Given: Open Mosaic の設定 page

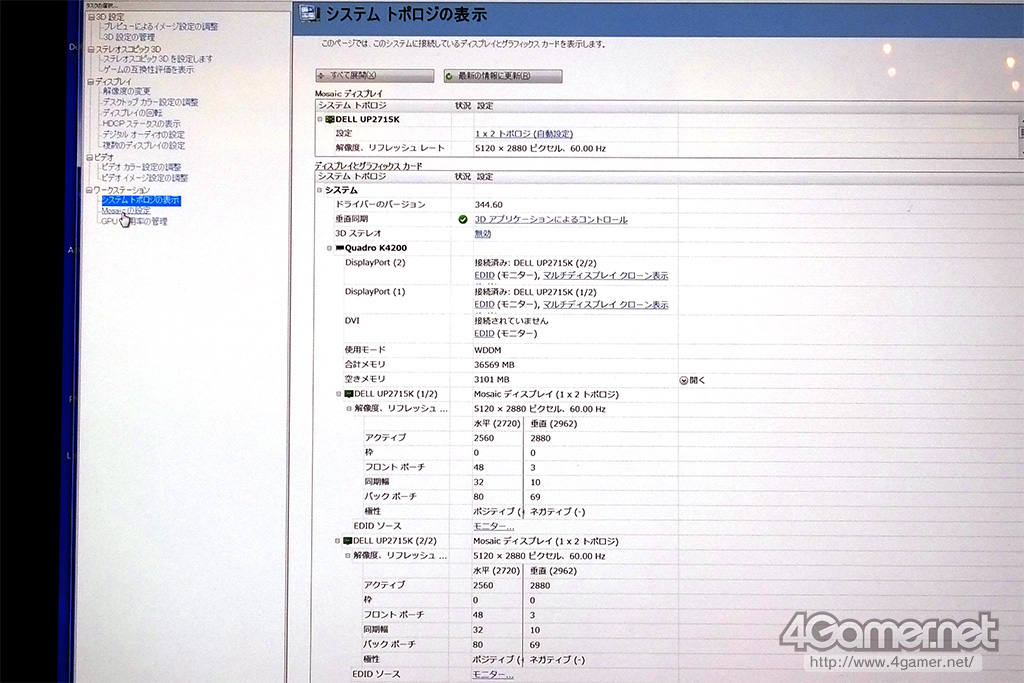Looking at the screenshot, I should coord(126,211).
